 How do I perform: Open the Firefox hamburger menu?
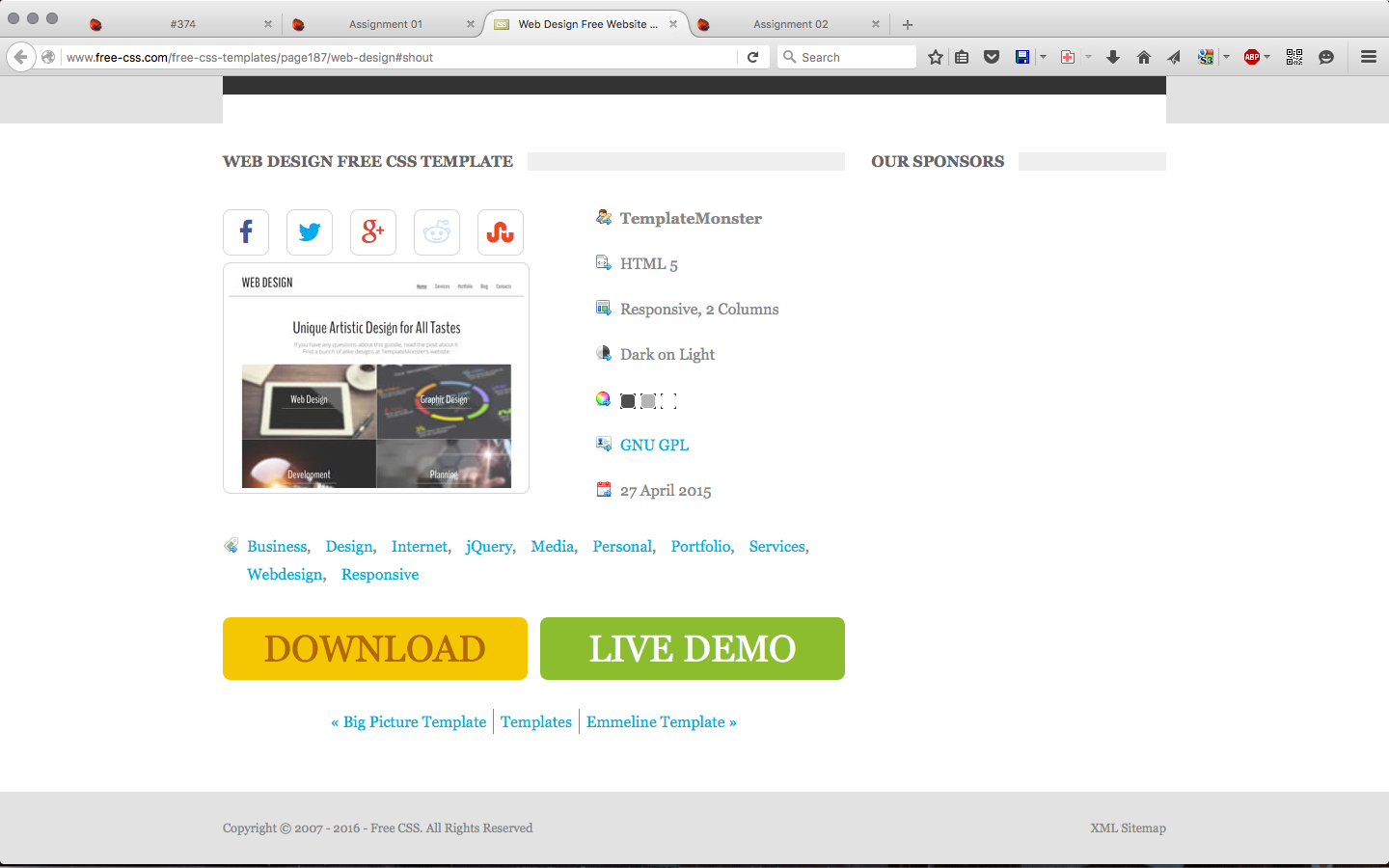click(x=1369, y=57)
